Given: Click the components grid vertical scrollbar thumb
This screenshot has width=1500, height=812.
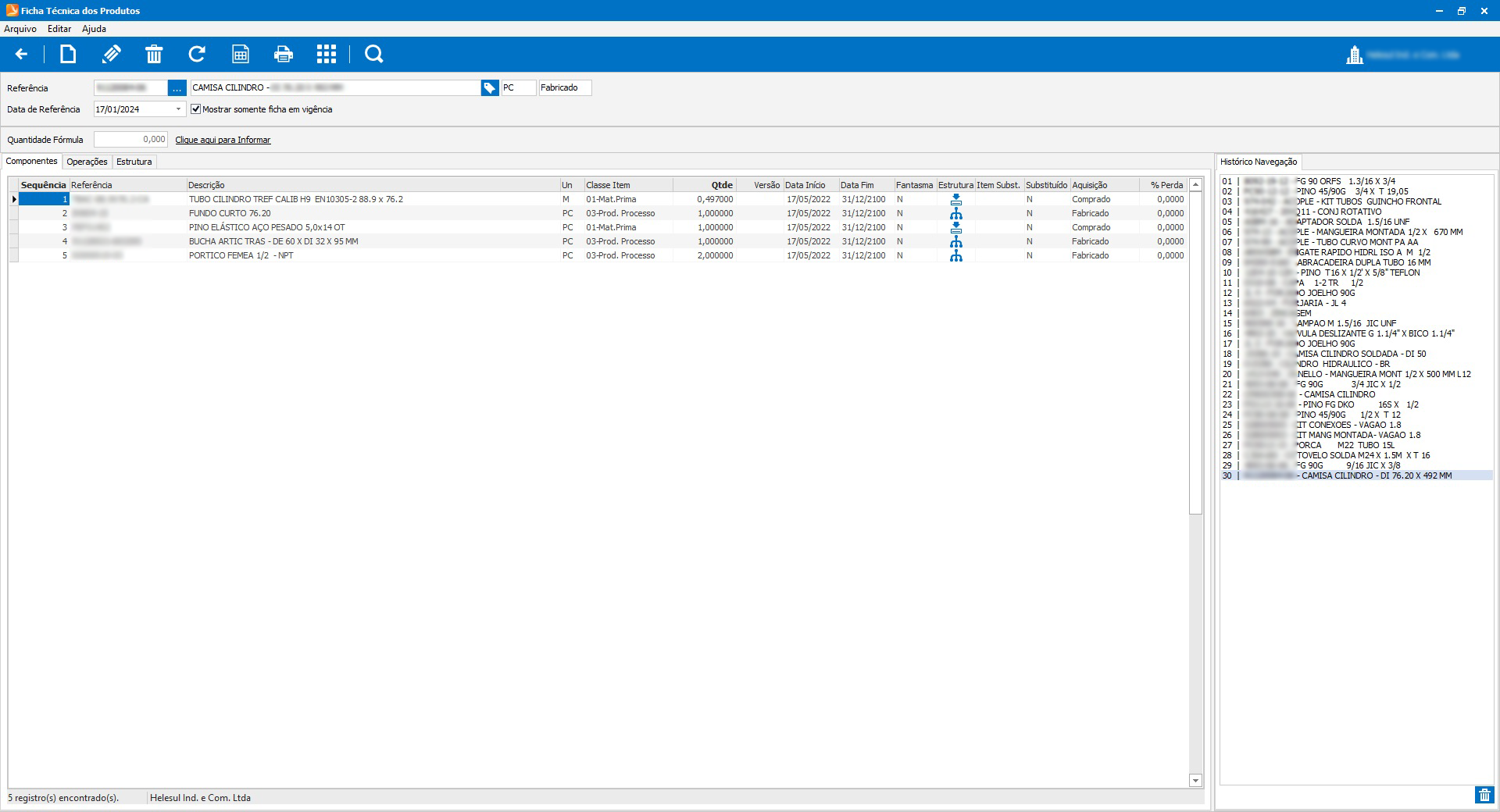Looking at the screenshot, I should (x=1195, y=352).
